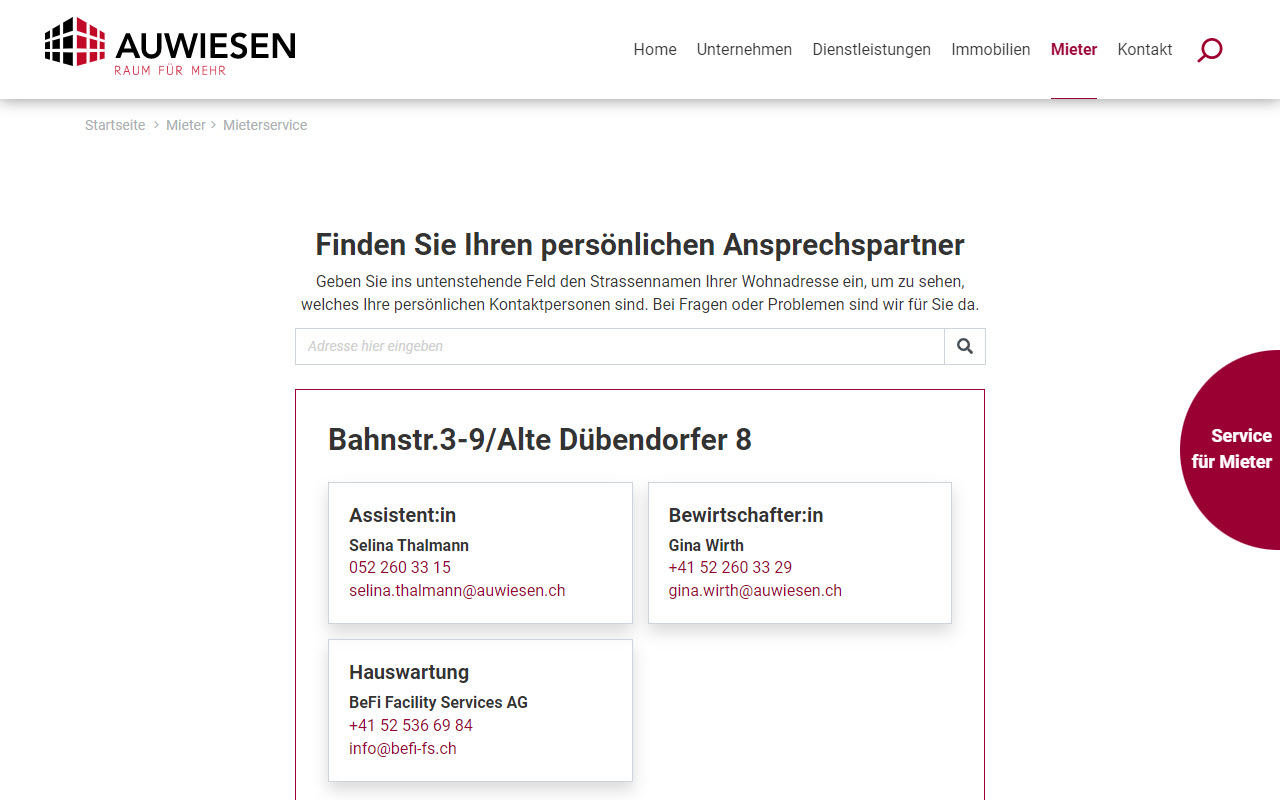The height and width of the screenshot is (800, 1280).
Task: Open the Dienstleistungen section
Action: pos(871,49)
